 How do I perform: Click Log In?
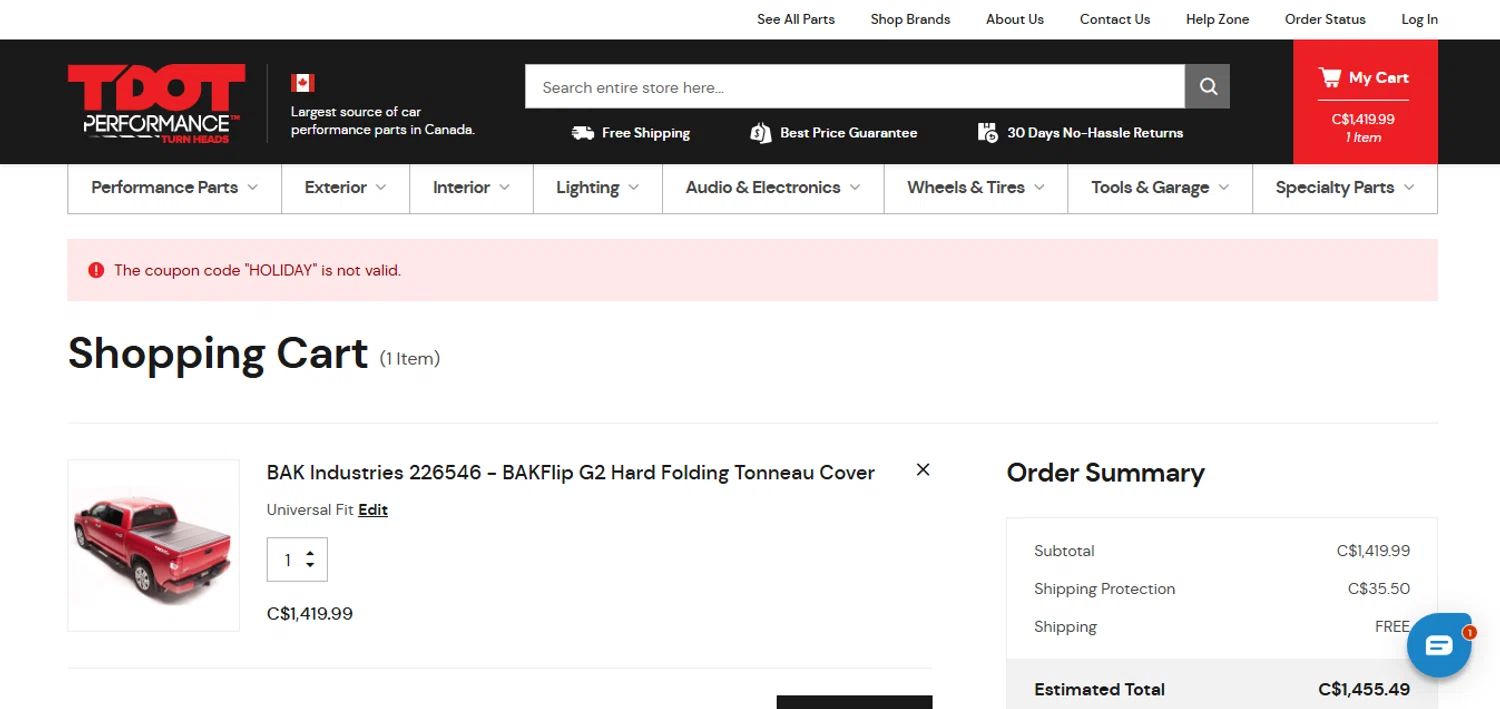[x=1419, y=19]
